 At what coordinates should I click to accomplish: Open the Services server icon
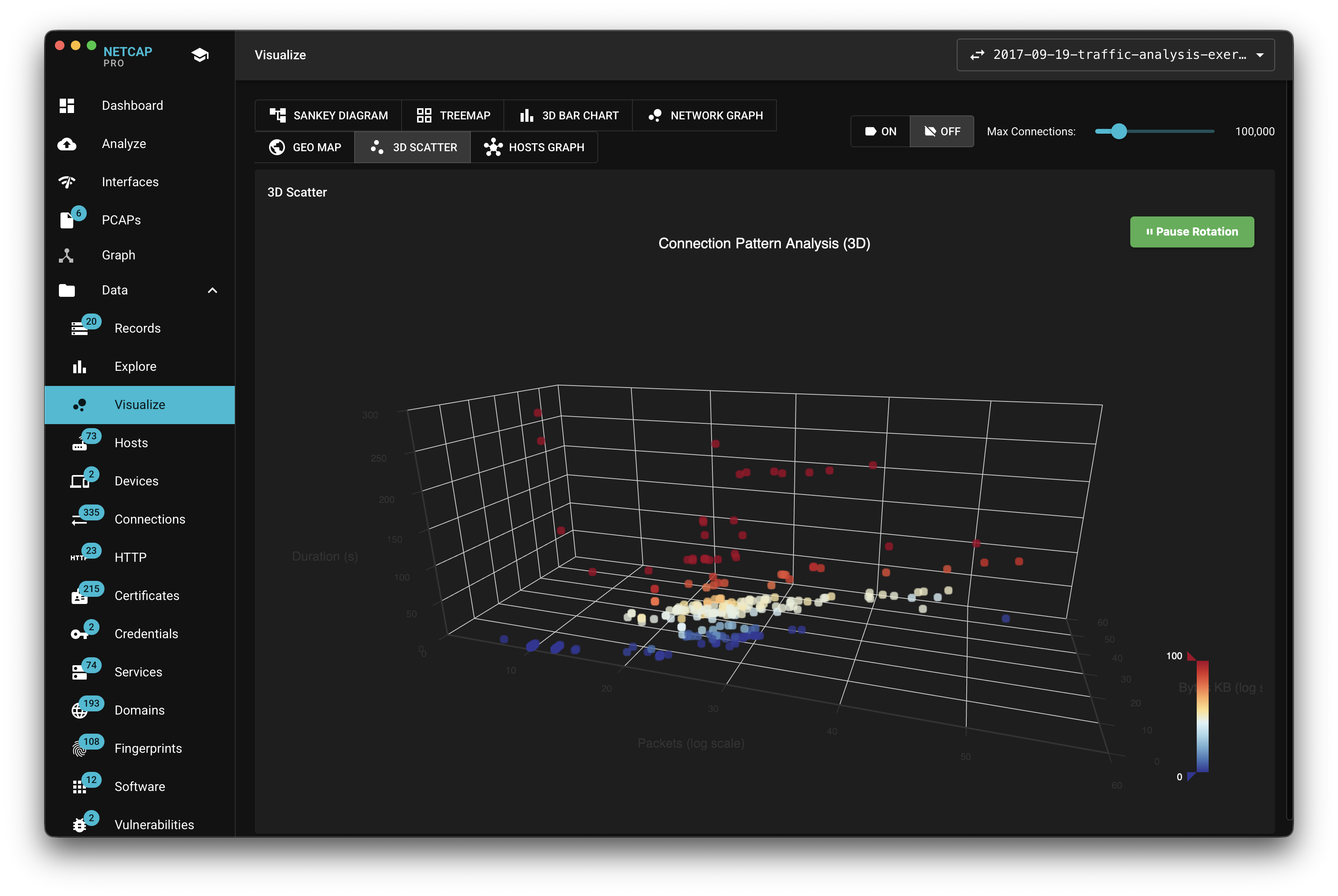coord(80,672)
